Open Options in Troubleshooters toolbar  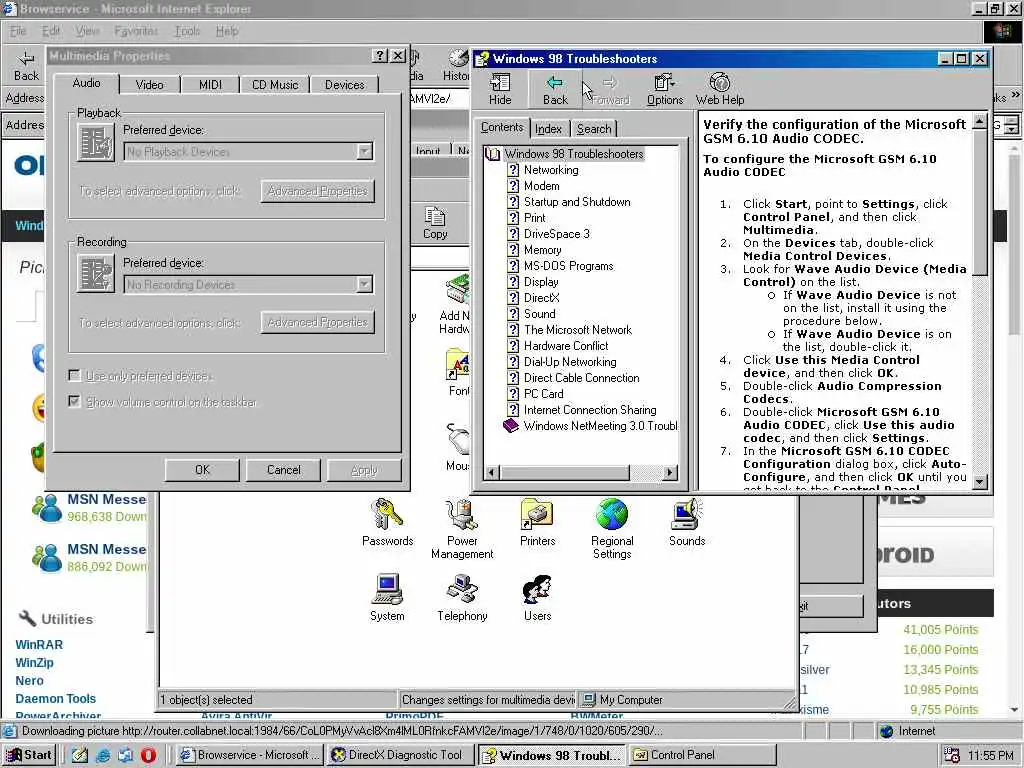665,89
